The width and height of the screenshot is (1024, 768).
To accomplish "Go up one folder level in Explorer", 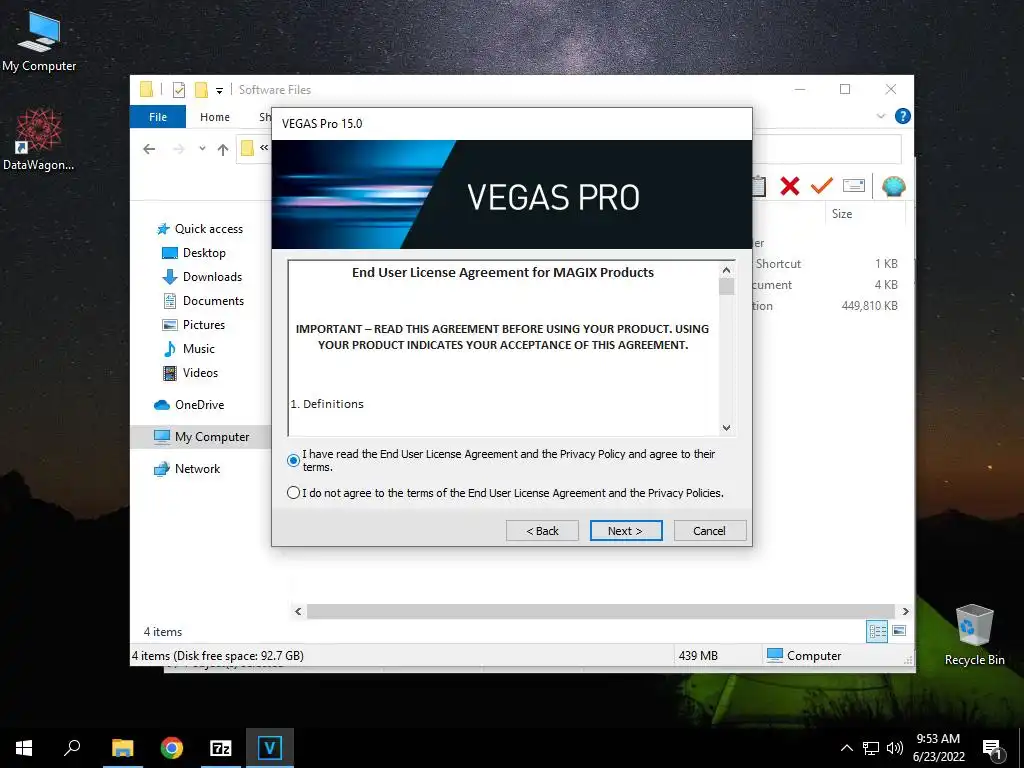I will click(223, 150).
